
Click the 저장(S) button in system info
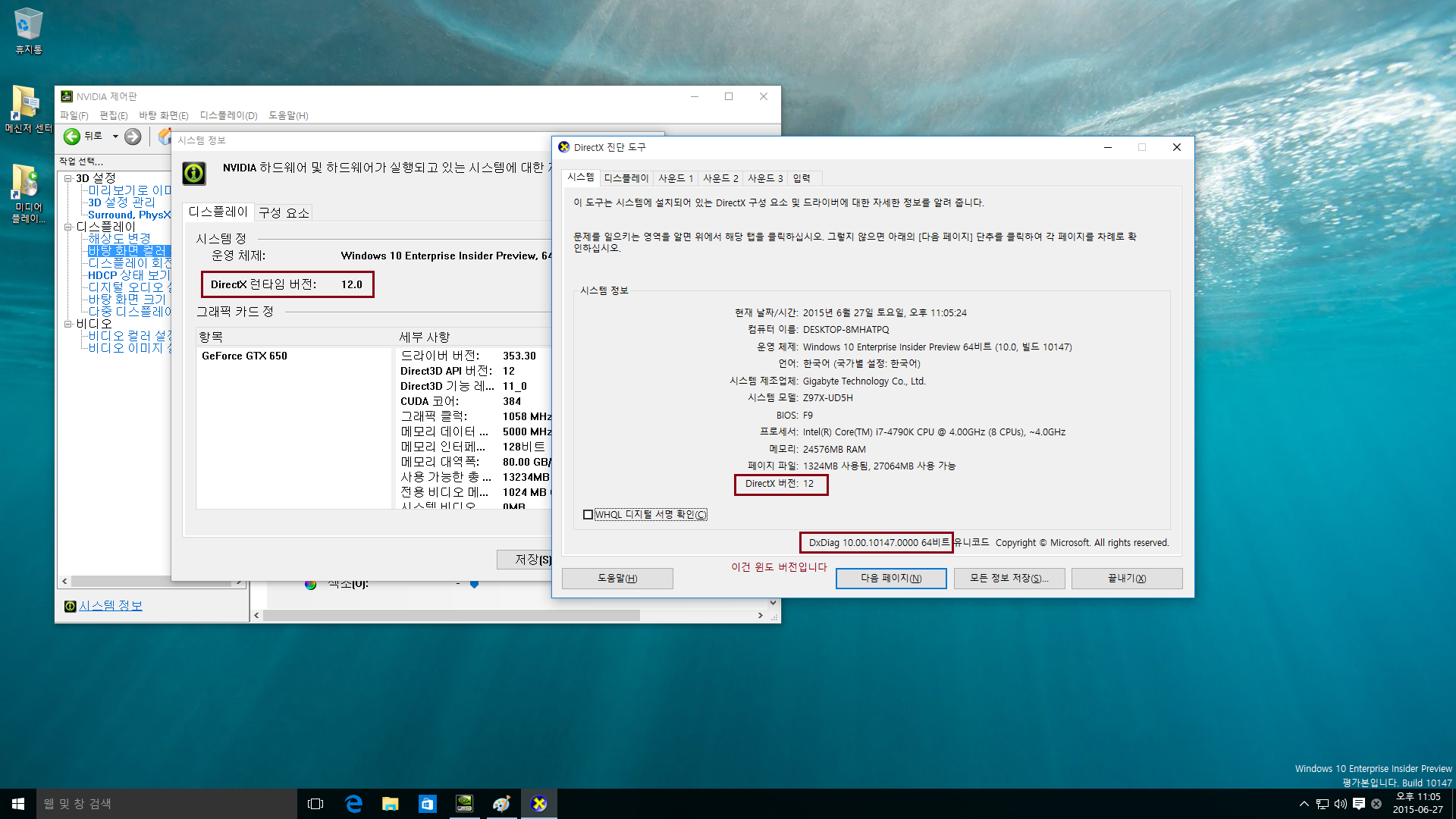526,560
